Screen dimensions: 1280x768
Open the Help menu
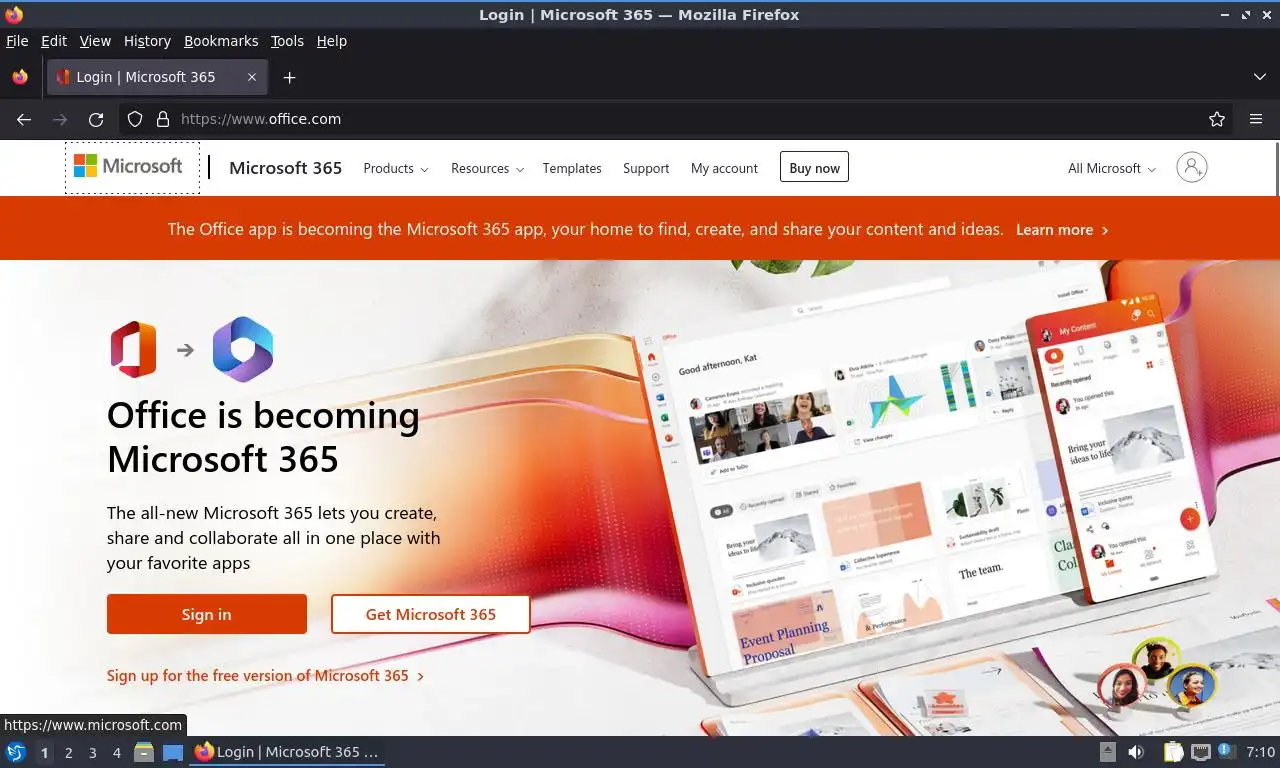[x=332, y=41]
